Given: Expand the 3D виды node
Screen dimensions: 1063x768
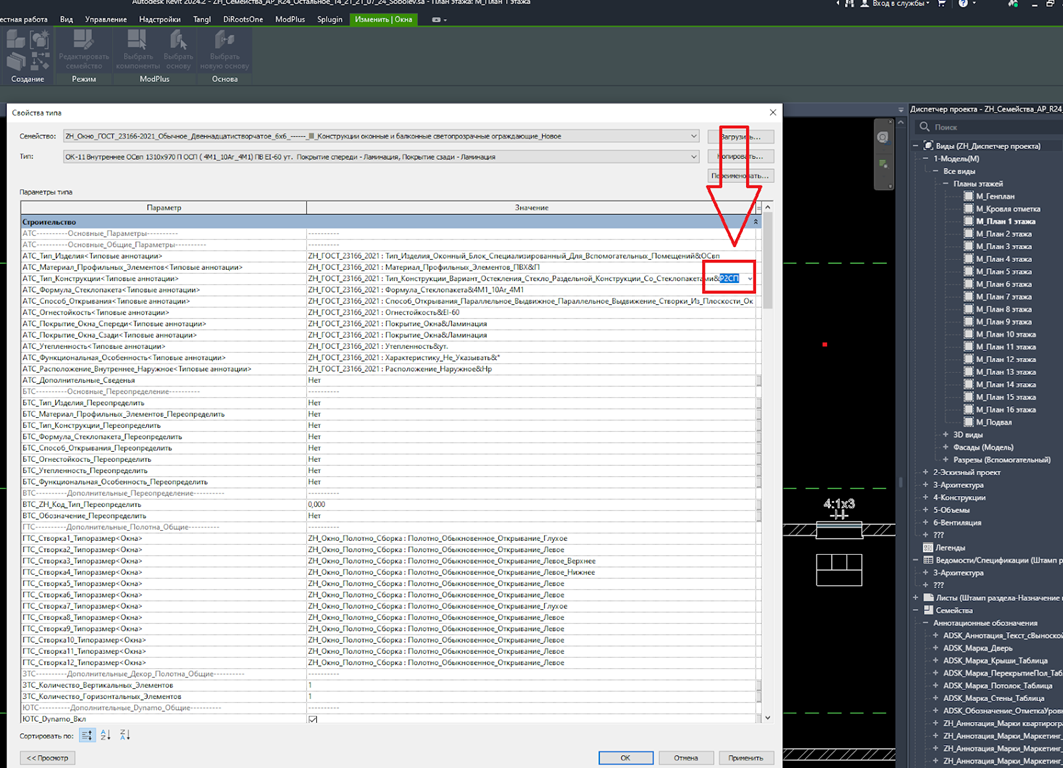Looking at the screenshot, I should click(946, 434).
